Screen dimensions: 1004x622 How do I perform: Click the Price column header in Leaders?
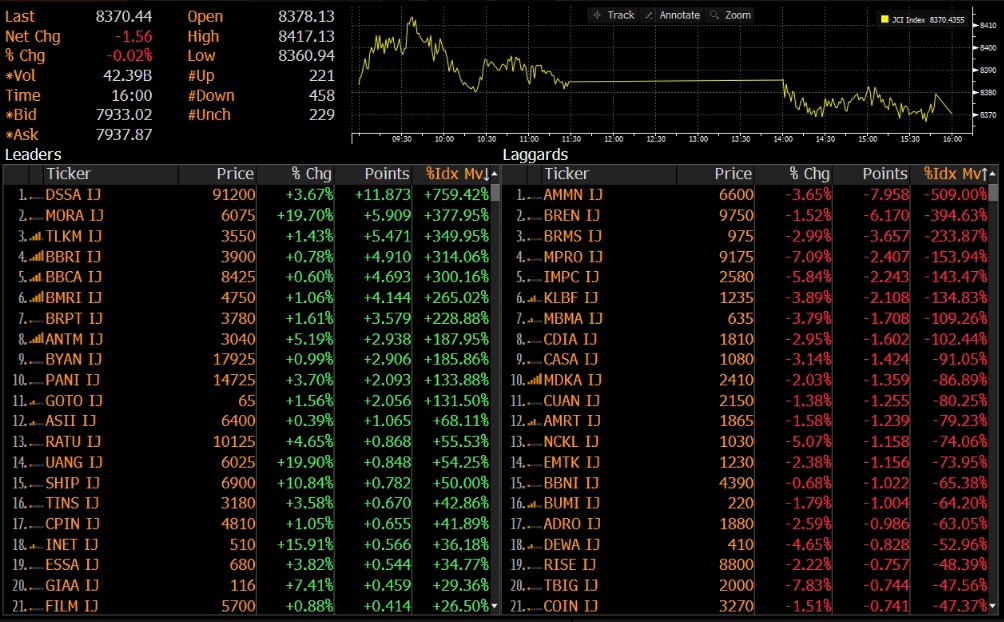coord(234,174)
